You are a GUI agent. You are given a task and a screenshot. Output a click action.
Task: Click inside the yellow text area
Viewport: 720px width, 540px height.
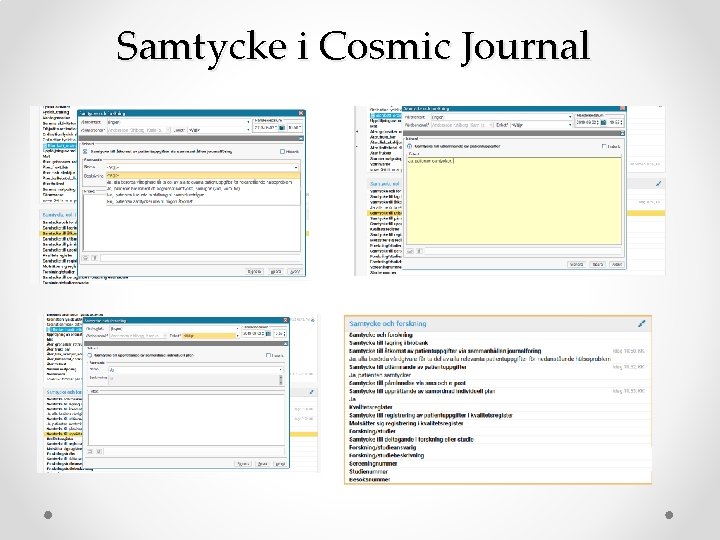pos(514,201)
